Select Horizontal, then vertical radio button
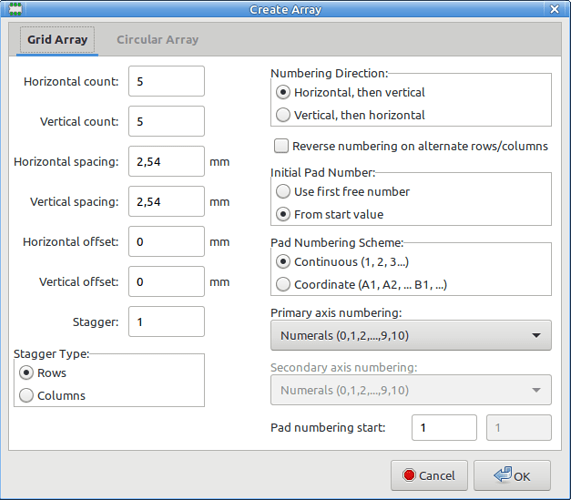This screenshot has width=571, height=500. (x=283, y=92)
